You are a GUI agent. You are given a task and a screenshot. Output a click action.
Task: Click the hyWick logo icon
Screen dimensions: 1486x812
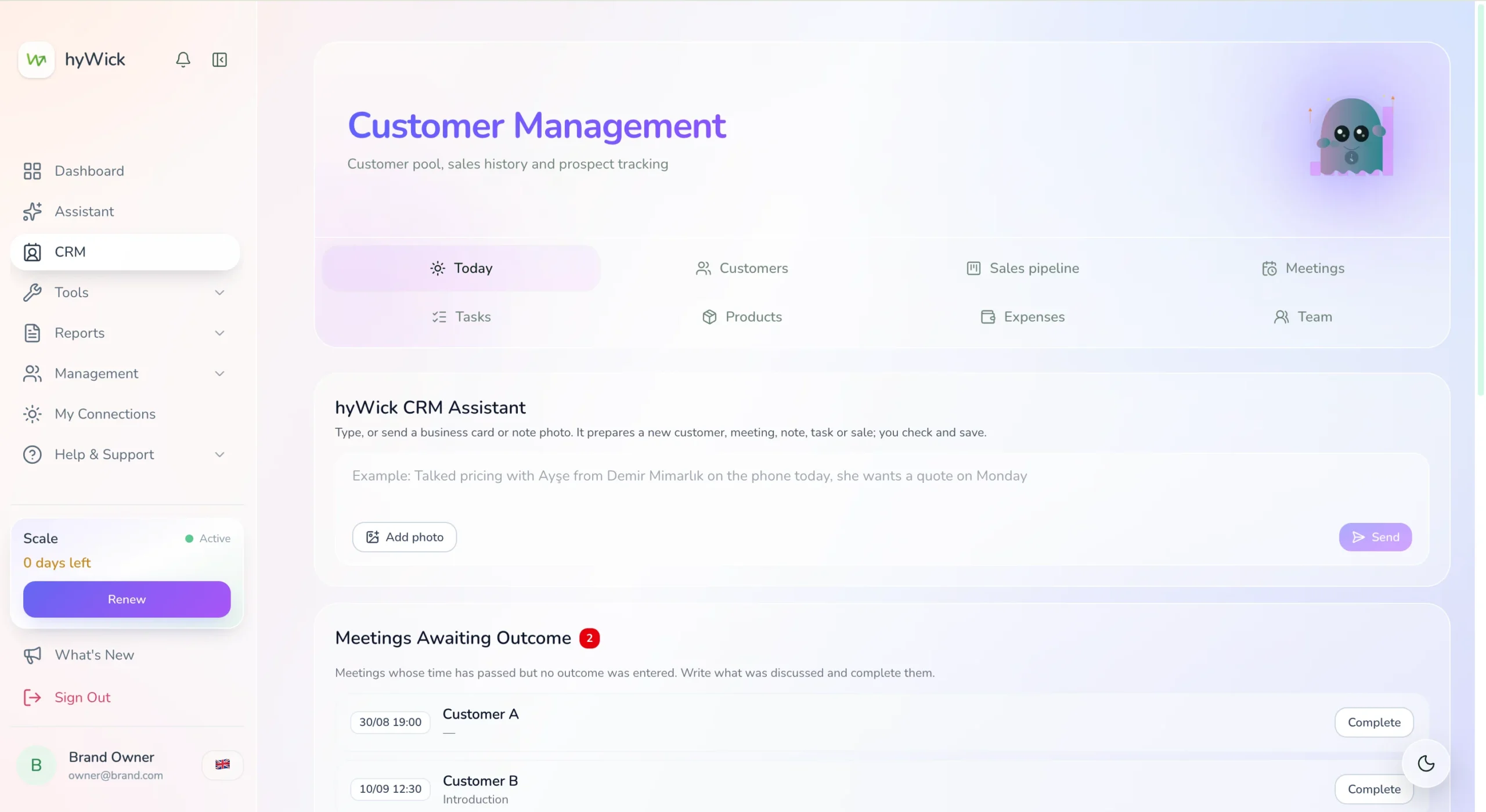click(36, 59)
